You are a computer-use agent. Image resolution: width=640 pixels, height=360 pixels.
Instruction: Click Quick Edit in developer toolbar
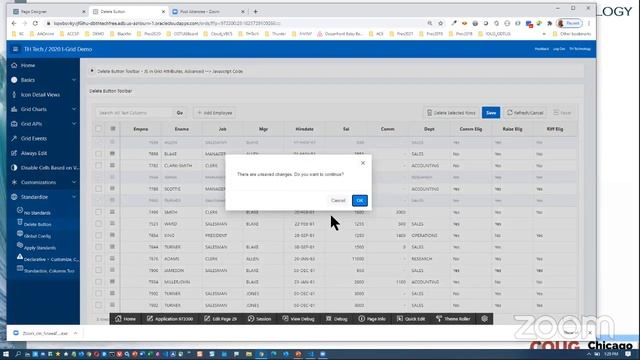[x=411, y=319]
